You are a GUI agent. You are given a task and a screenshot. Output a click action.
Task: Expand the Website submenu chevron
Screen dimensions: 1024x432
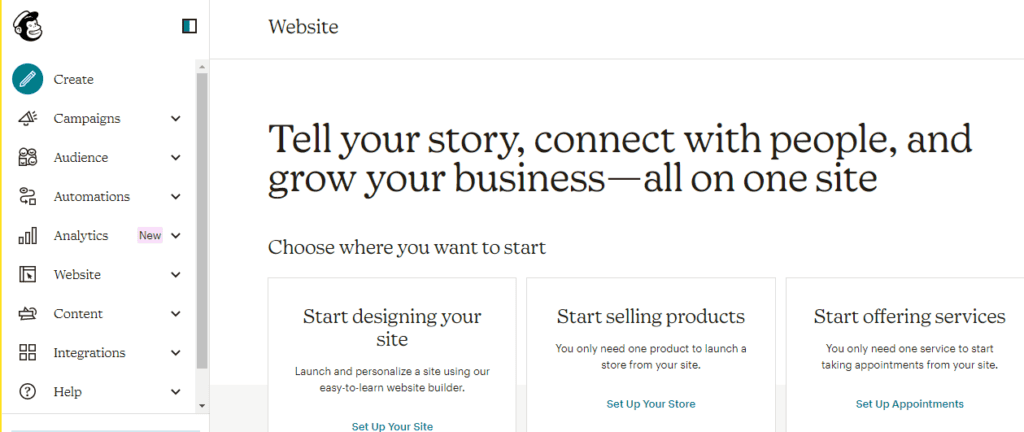(x=176, y=275)
